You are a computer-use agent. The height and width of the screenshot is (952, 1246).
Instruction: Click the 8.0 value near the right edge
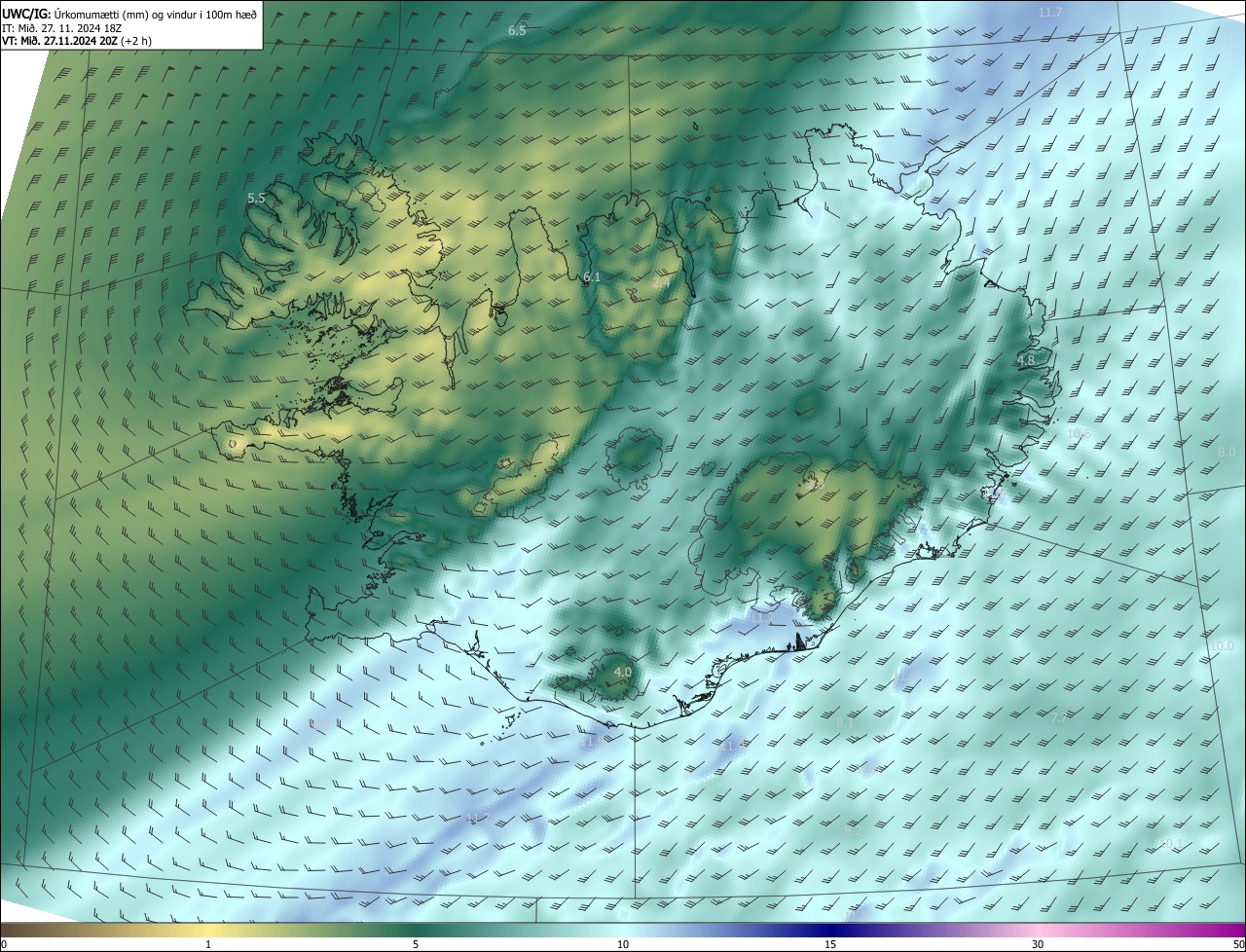pos(1227,453)
